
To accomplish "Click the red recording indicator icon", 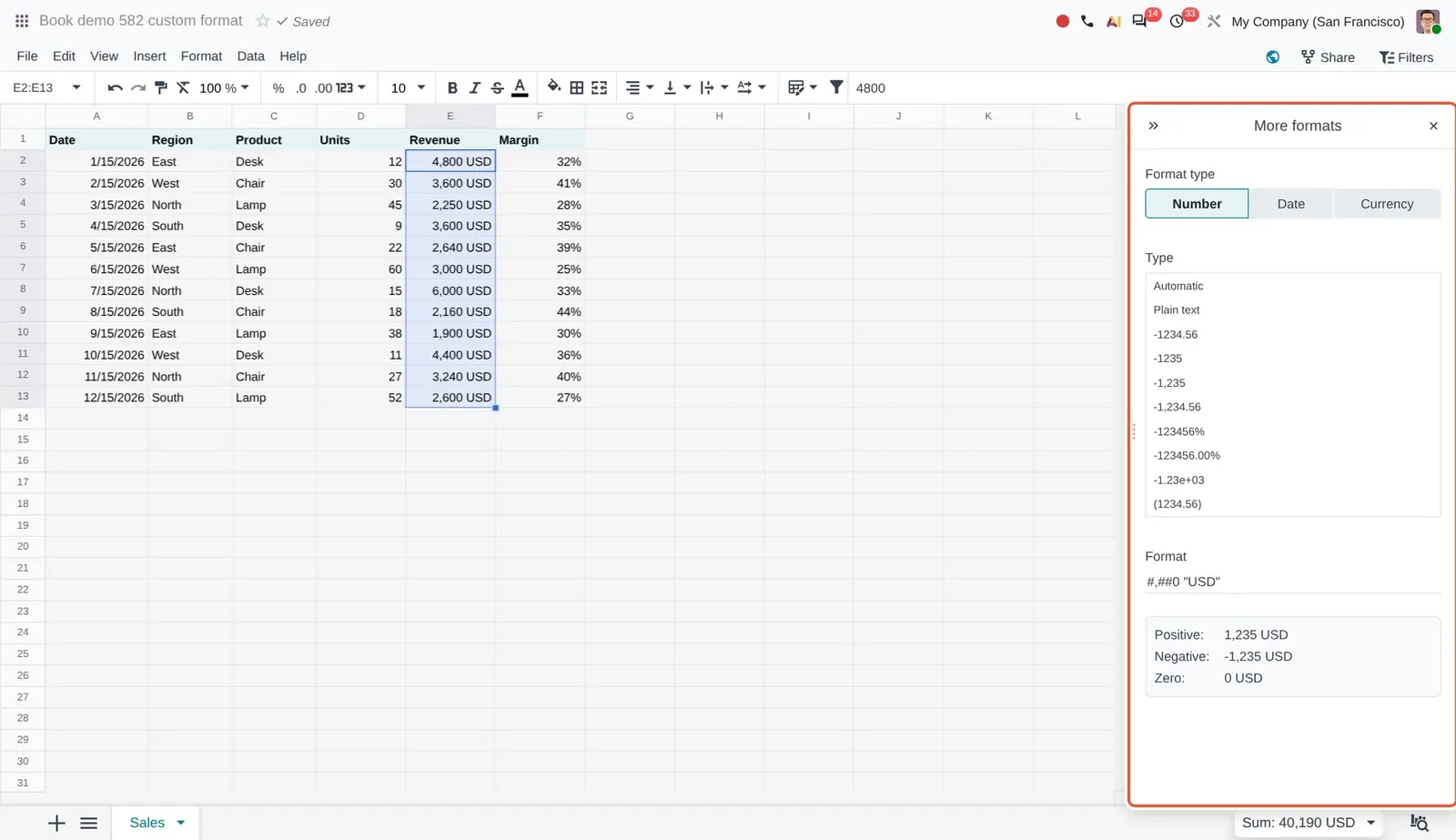I will click(1062, 21).
